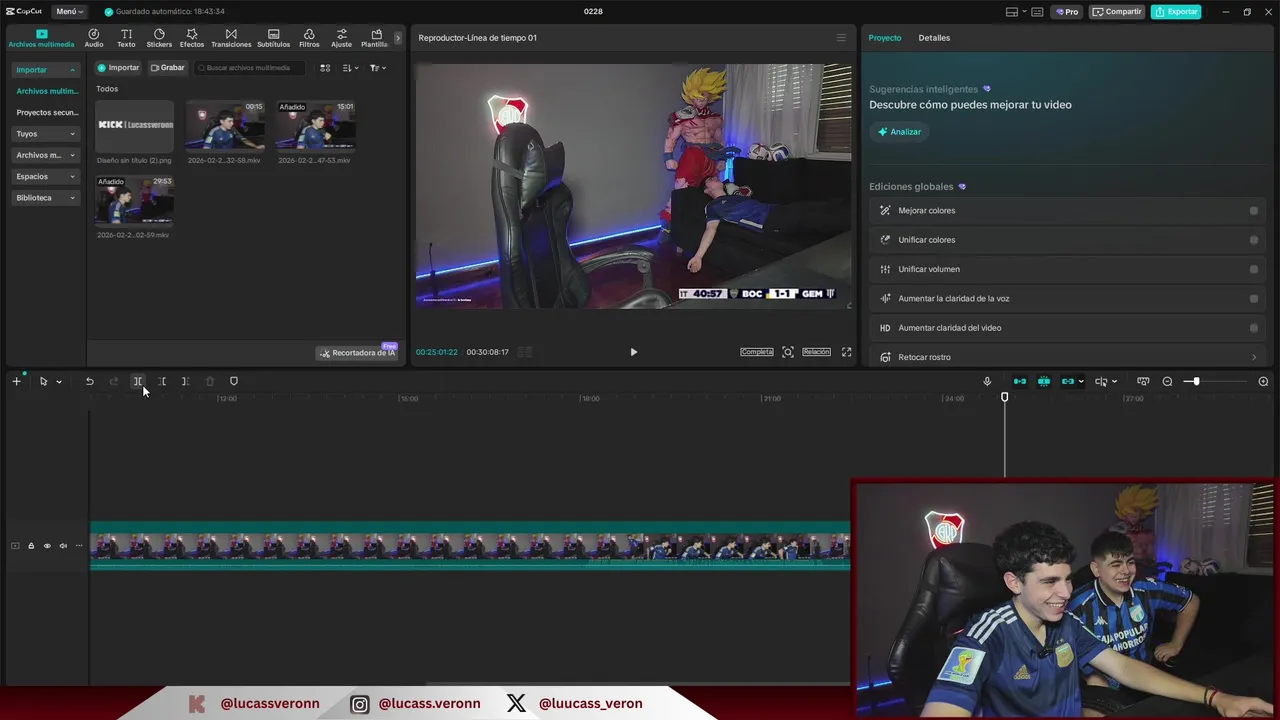
Task: Expand the Espacios sidebar section
Action: [45, 176]
